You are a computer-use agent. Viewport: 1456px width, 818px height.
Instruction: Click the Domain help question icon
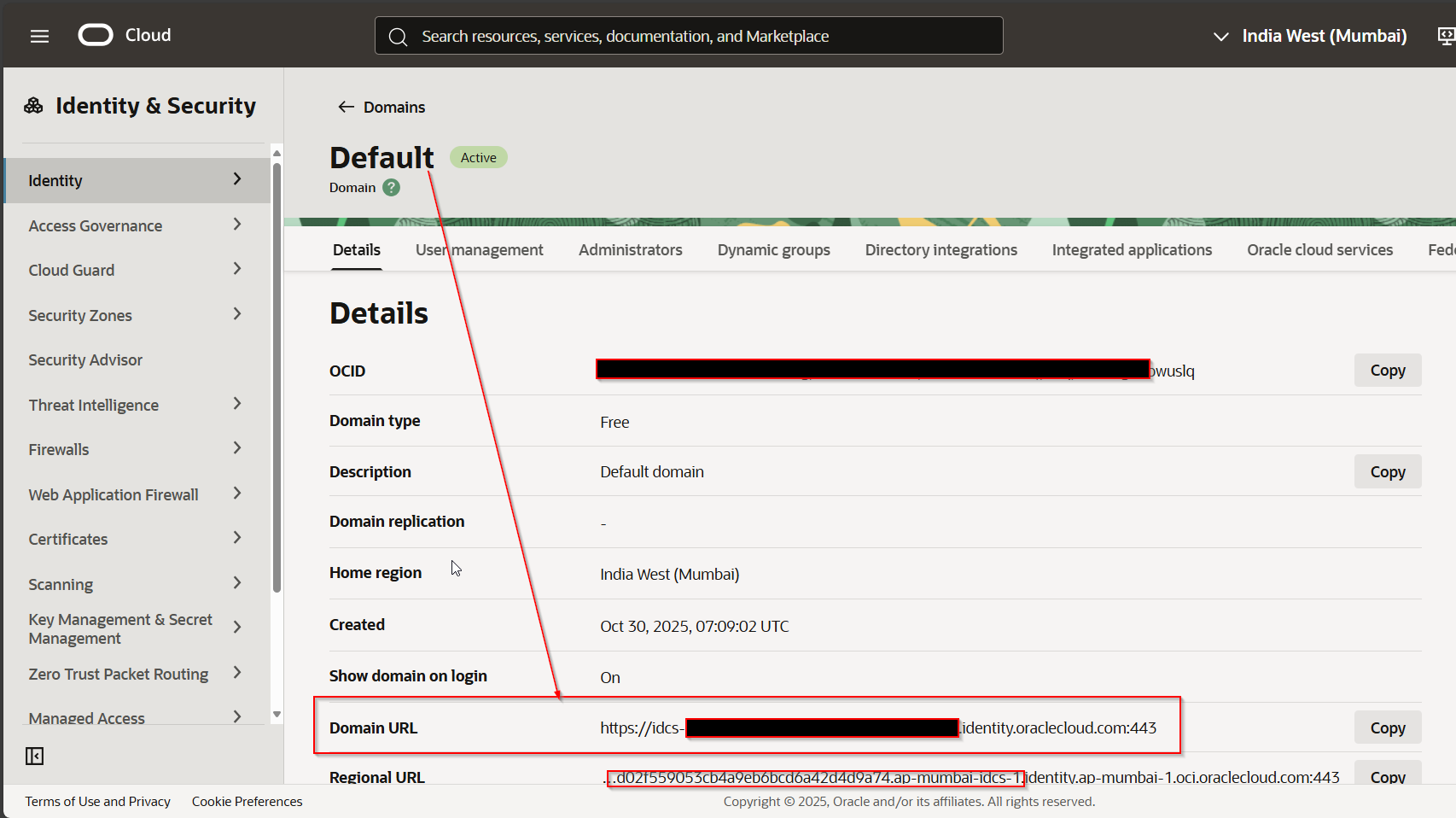pos(391,188)
